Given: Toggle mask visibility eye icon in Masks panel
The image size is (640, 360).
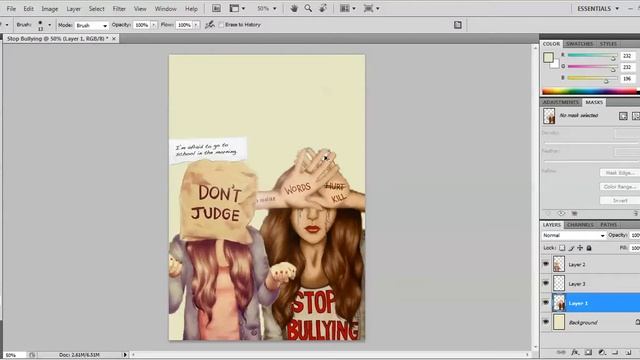Looking at the screenshot, I should pos(562,213).
